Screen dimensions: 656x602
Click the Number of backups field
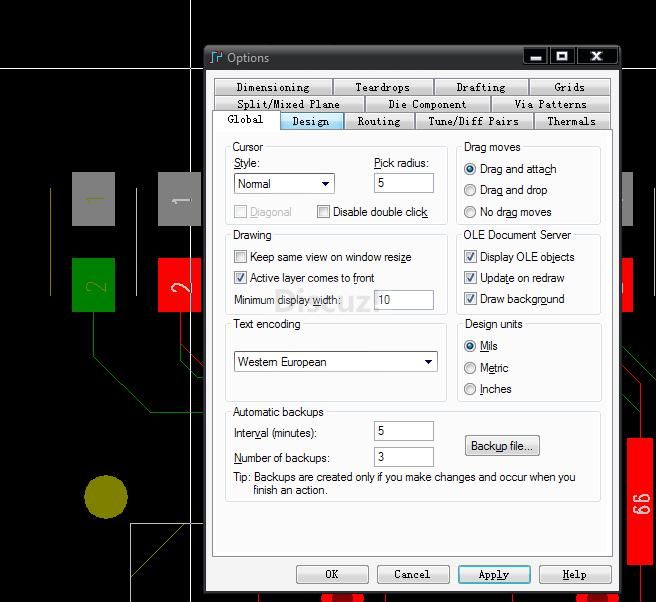[x=404, y=457]
